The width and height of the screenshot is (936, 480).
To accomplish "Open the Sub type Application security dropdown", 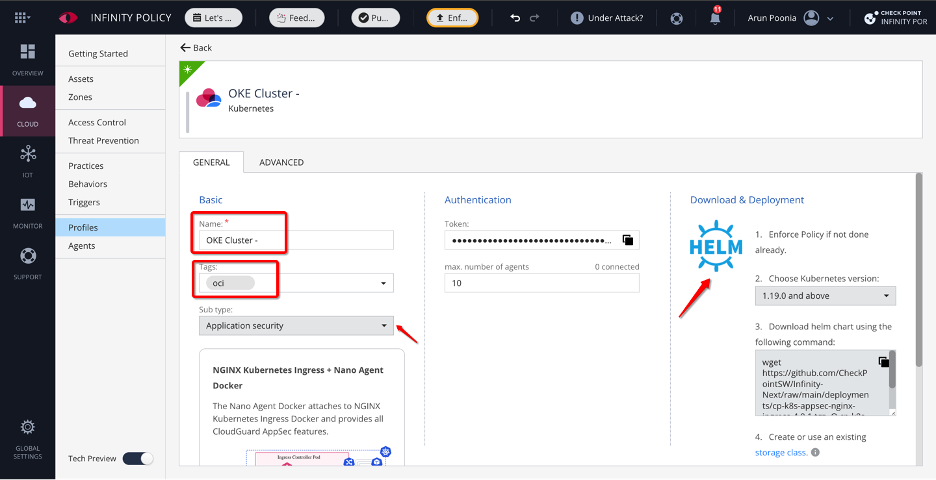I will 296,326.
